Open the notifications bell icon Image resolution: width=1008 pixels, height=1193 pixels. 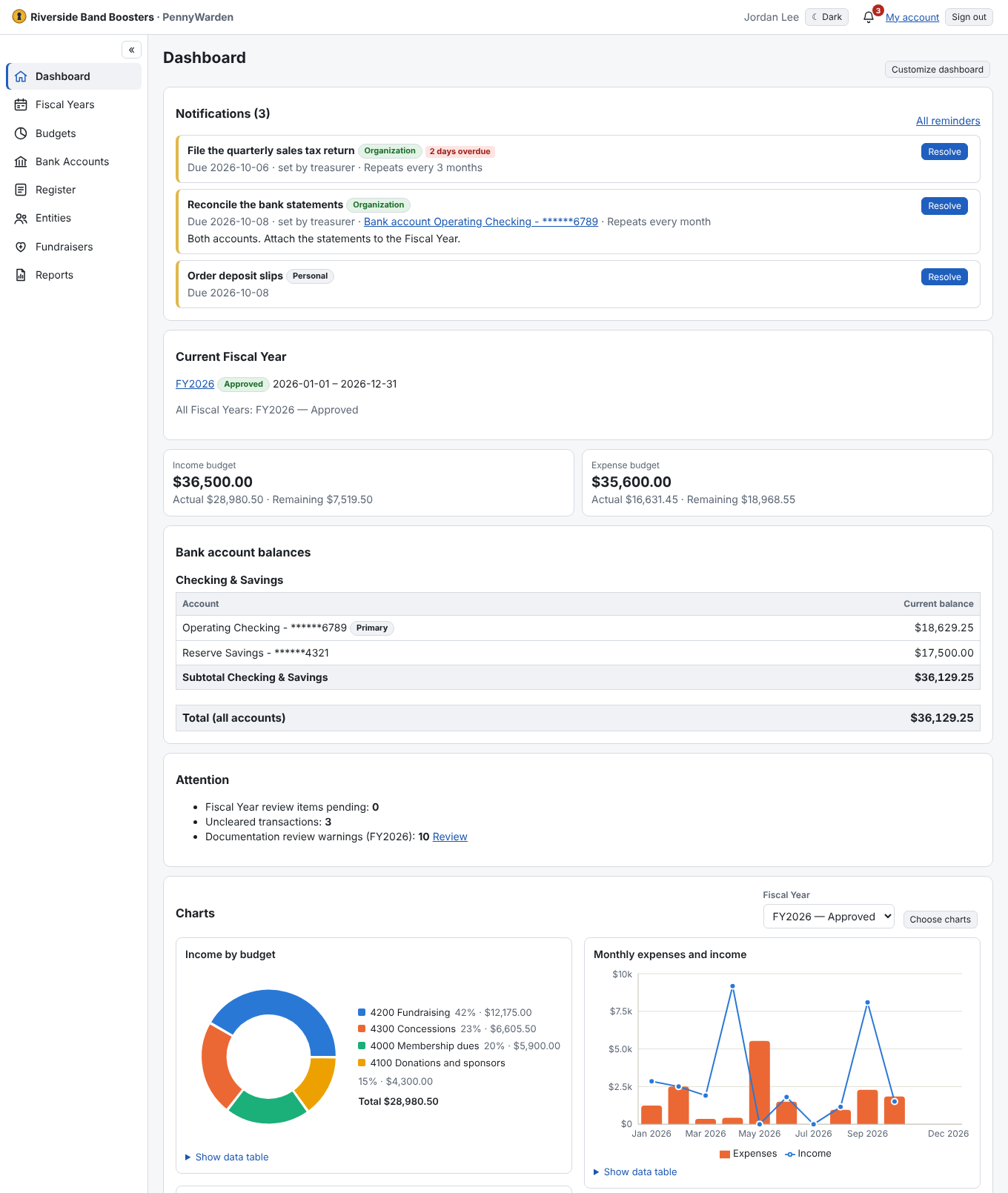click(869, 17)
